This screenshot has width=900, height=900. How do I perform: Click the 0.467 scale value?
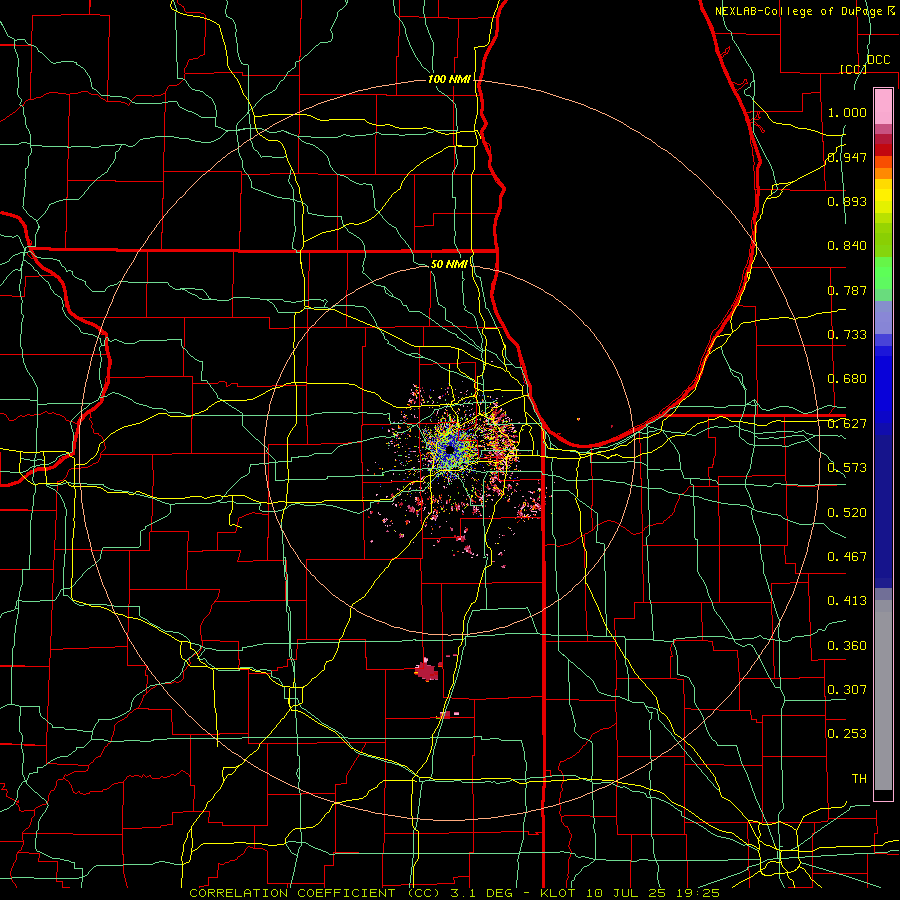pos(847,557)
